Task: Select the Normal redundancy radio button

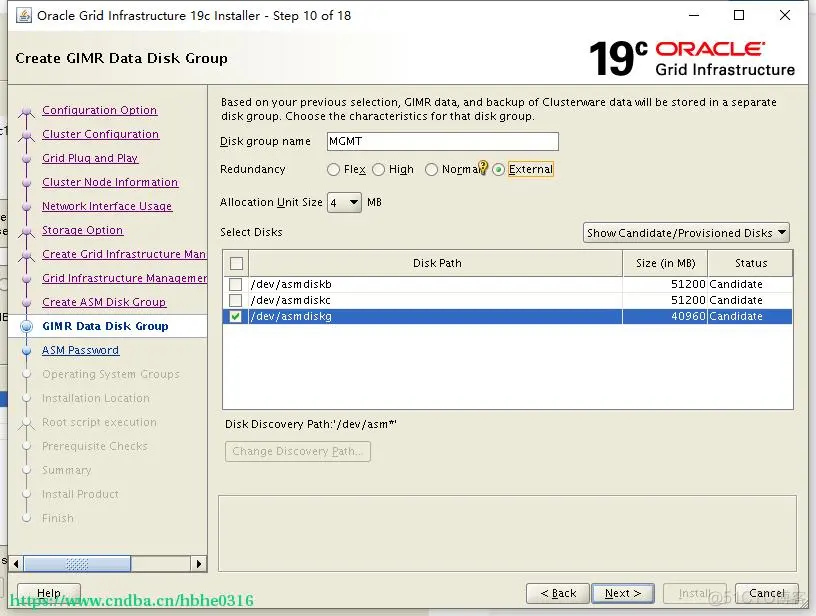Action: (431, 170)
